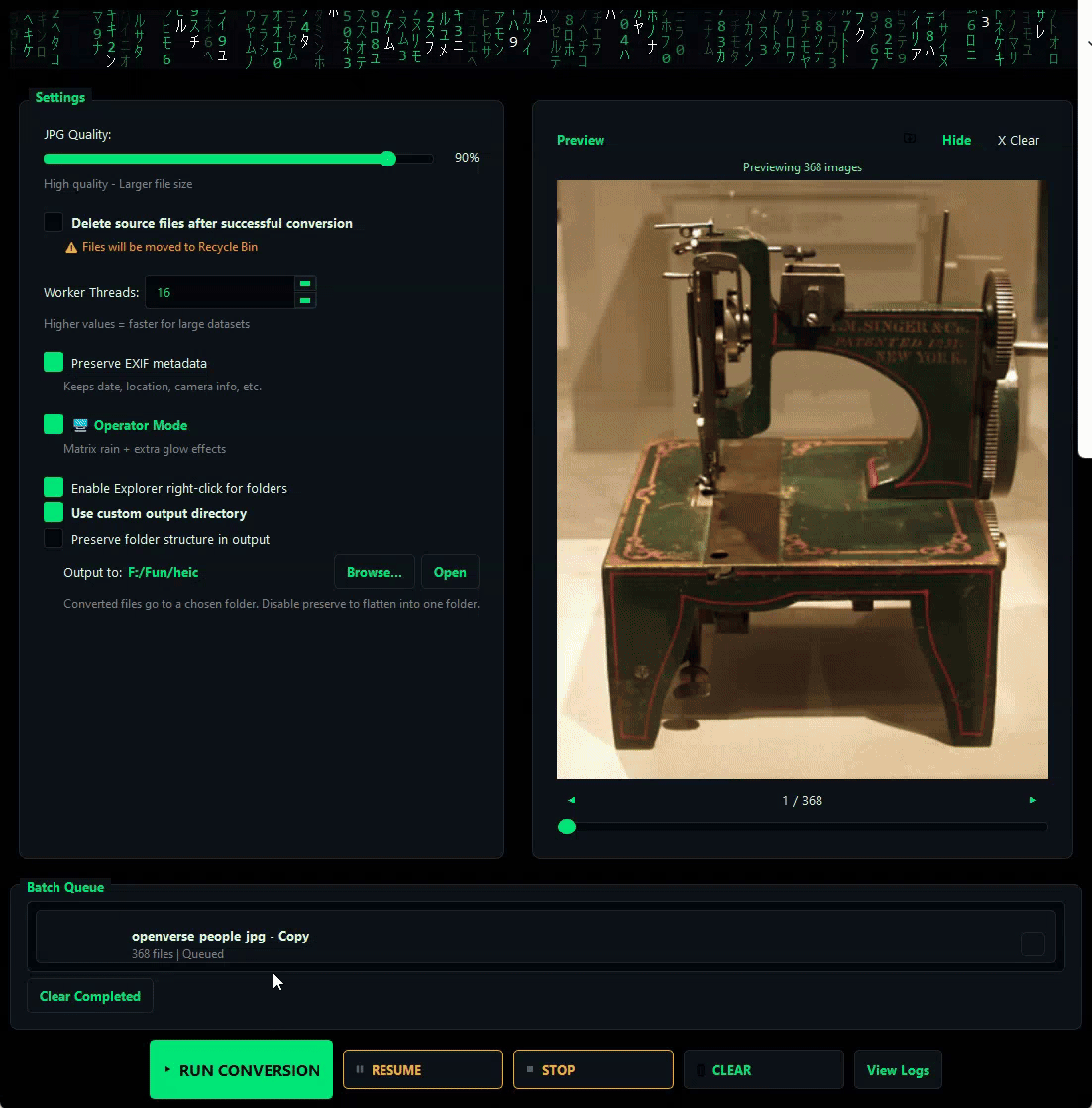Image resolution: width=1092 pixels, height=1108 pixels.
Task: Click the previous image arrow under the preview
Action: point(572,800)
